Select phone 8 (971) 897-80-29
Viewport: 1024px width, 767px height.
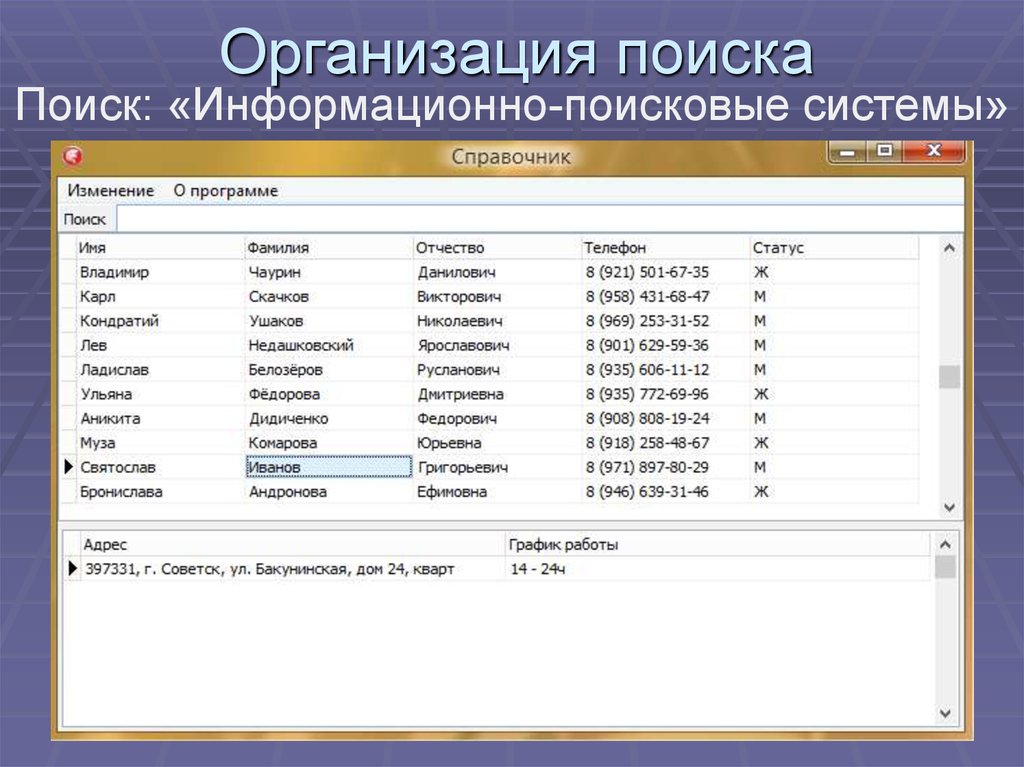coord(665,467)
